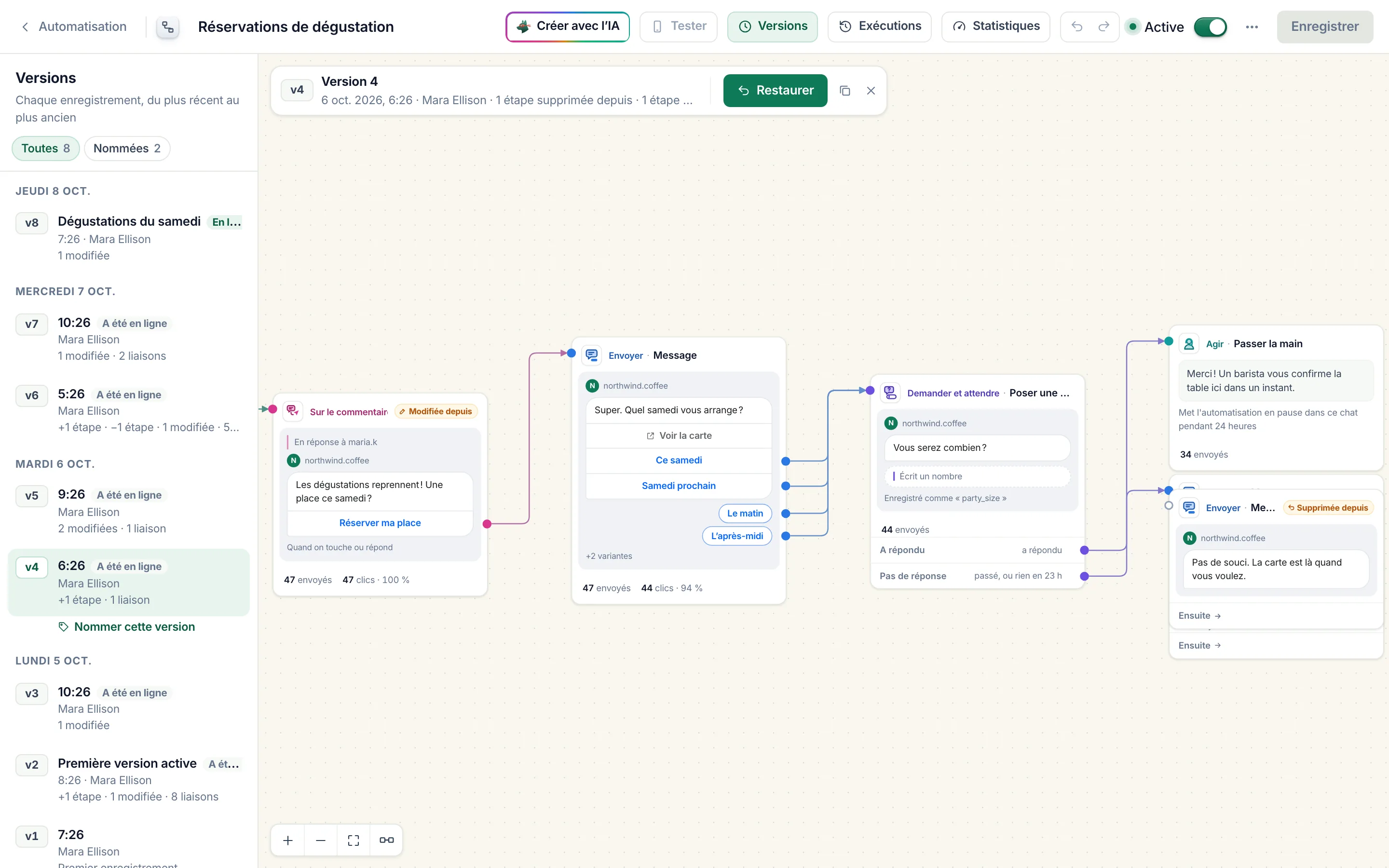Click the message icon on the Supprimée depuis node
Screen dimensions: 1389x868
coord(1189,507)
